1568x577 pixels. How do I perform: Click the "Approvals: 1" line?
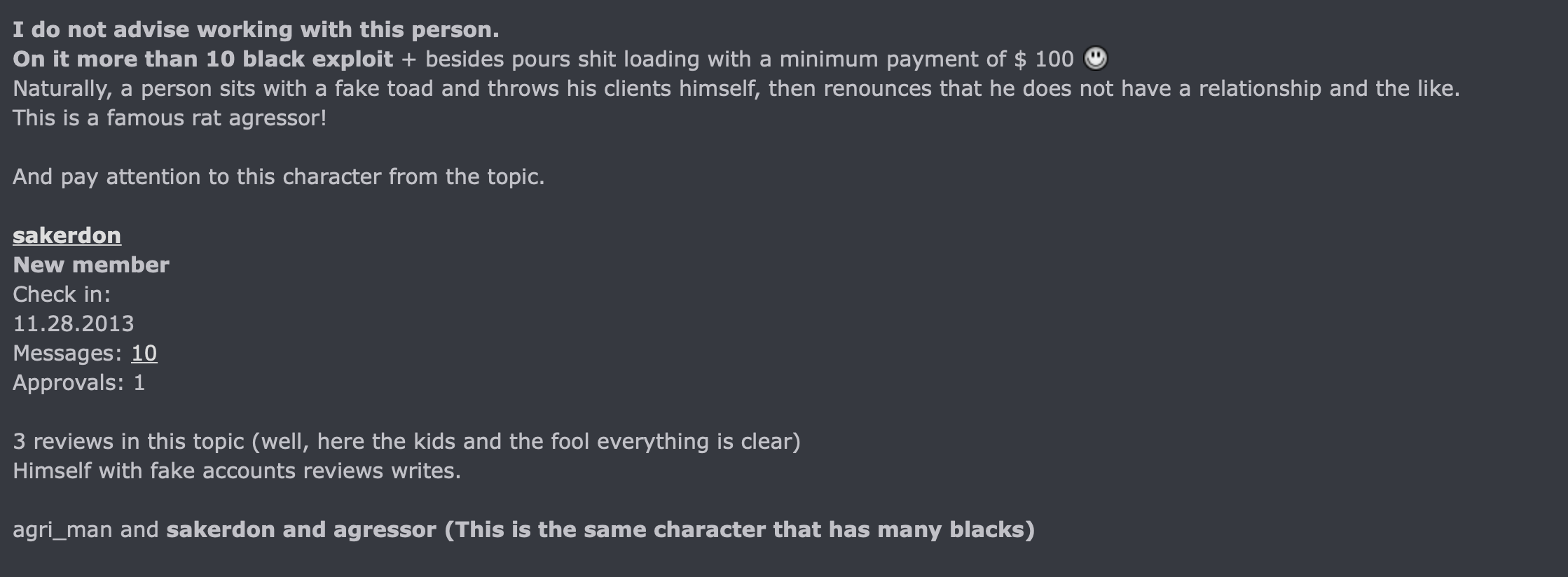coord(79,382)
